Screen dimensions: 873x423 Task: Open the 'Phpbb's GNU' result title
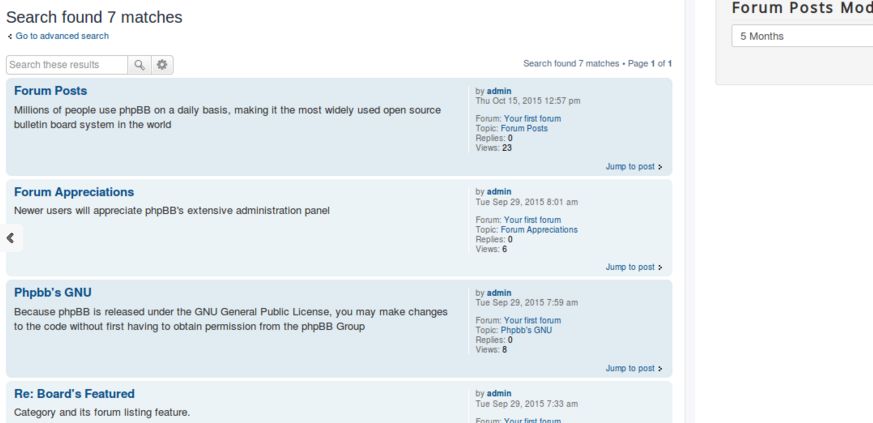(x=53, y=293)
